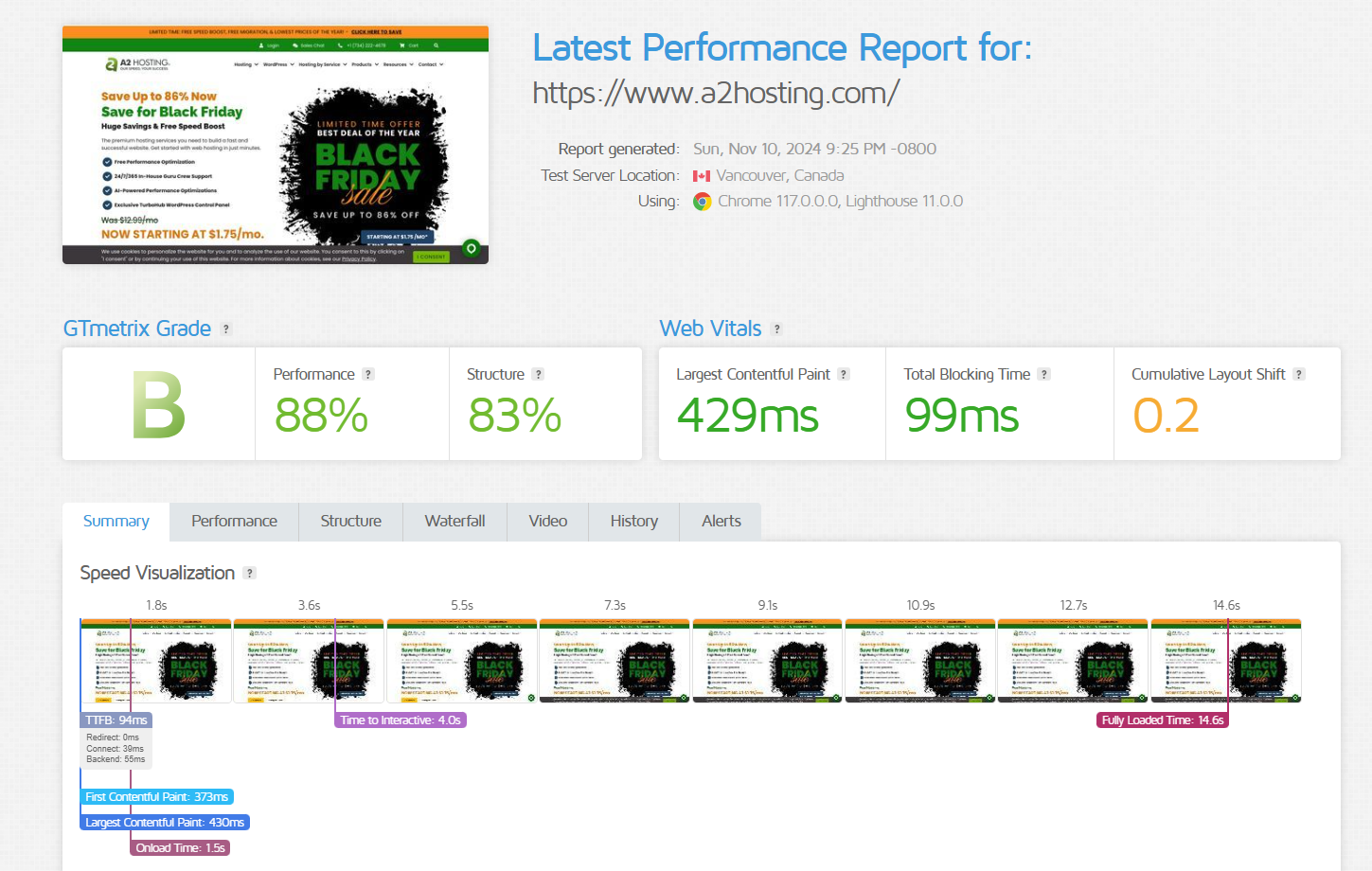Click the Connect: 39ms detail
This screenshot has height=871, width=1372.
[115, 749]
